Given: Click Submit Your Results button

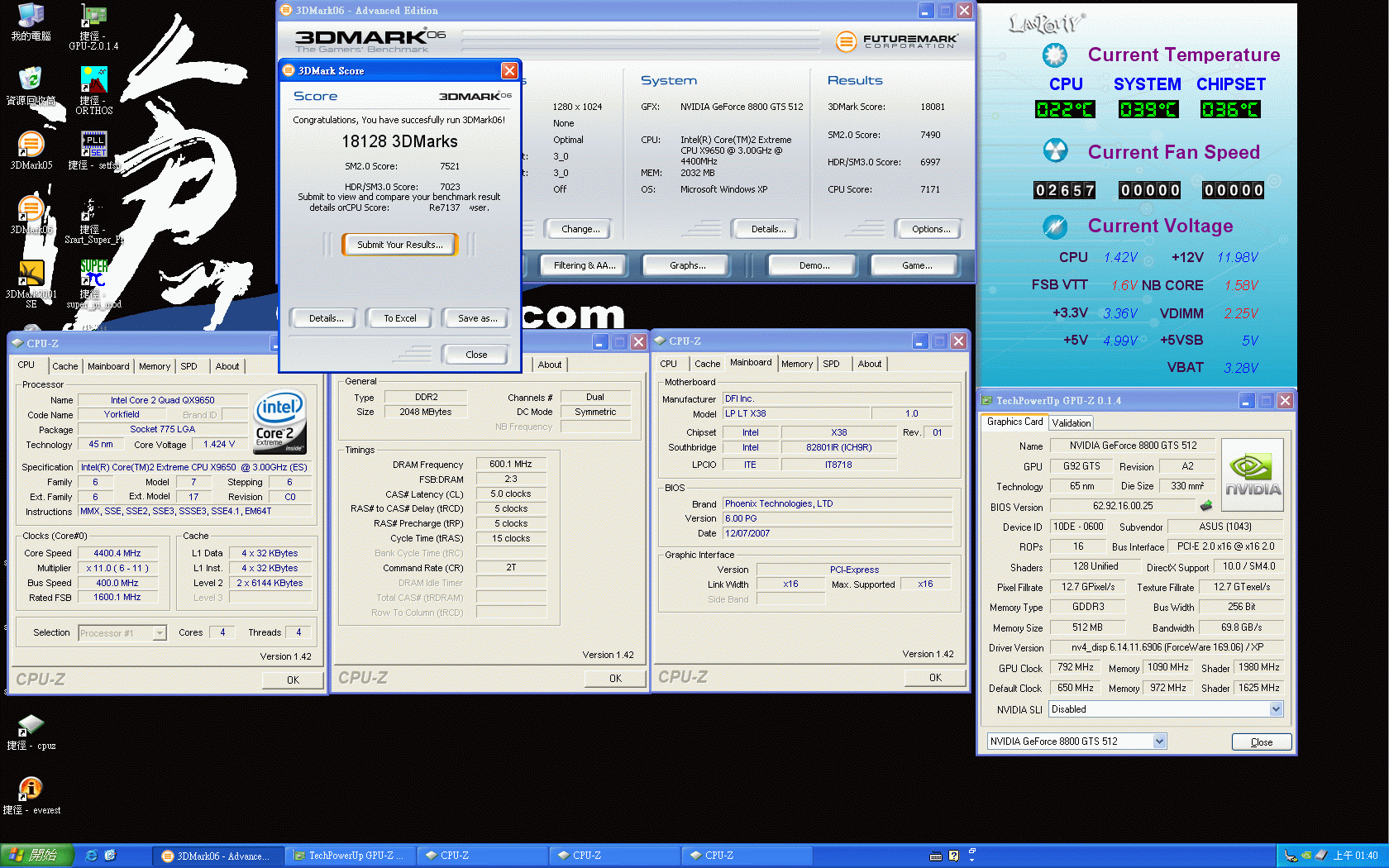Looking at the screenshot, I should pos(400,245).
